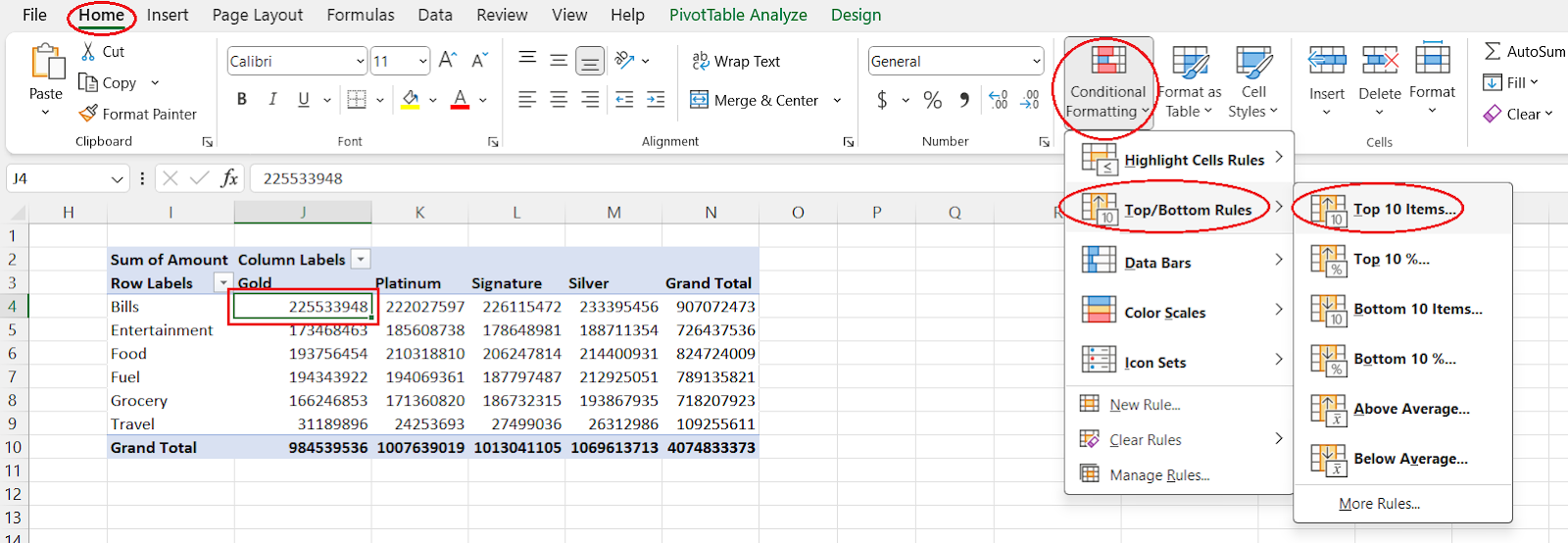The width and height of the screenshot is (1568, 543).
Task: Increase the indent level
Action: coord(656,99)
